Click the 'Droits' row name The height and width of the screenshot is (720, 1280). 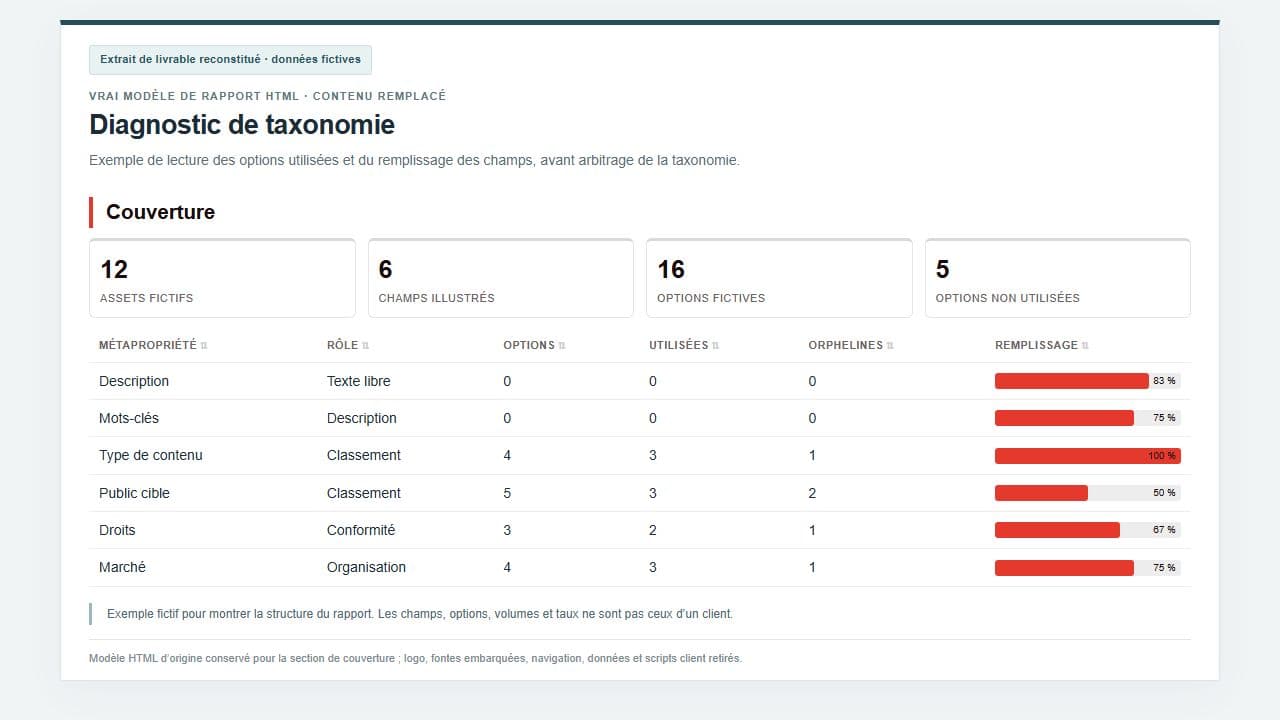[x=117, y=530]
